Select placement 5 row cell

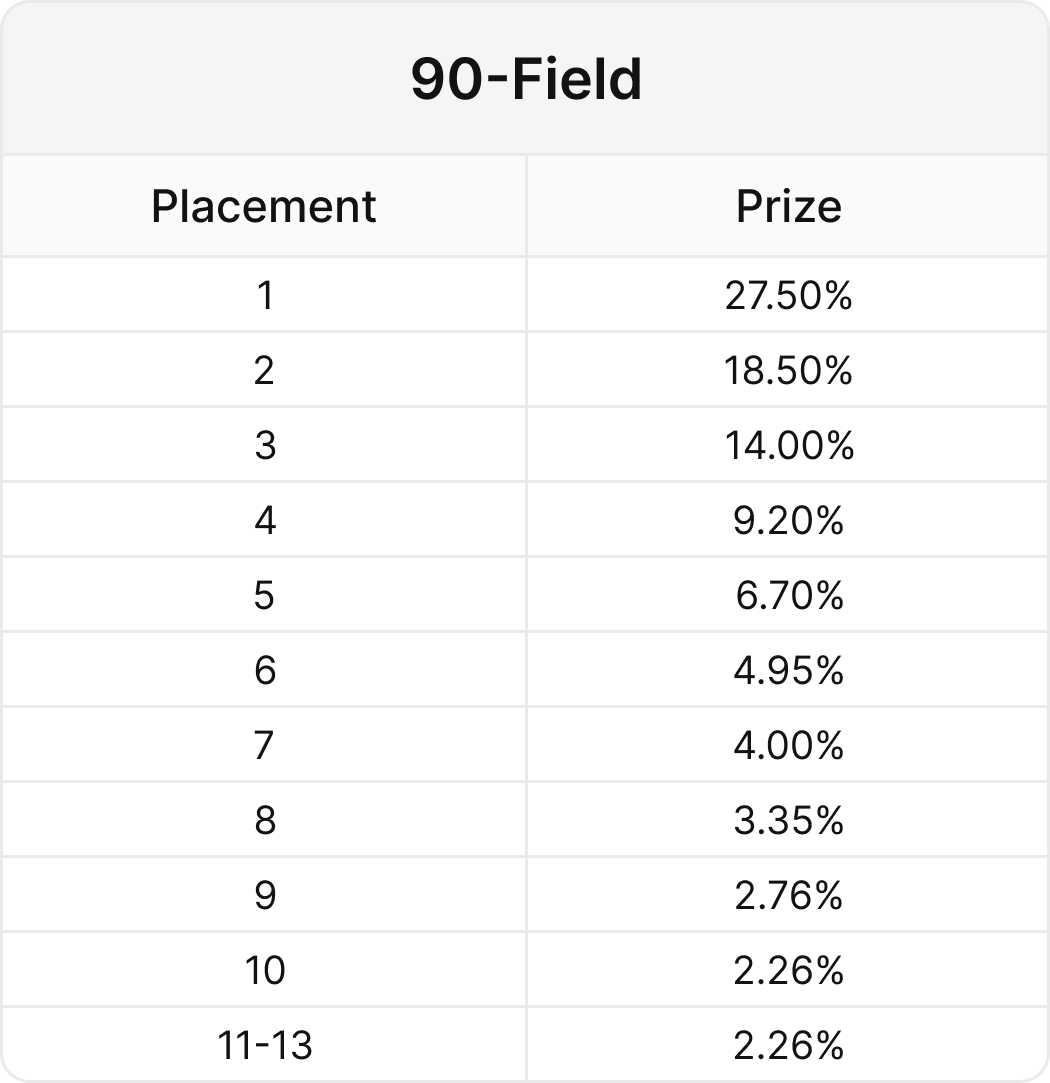tap(264, 595)
